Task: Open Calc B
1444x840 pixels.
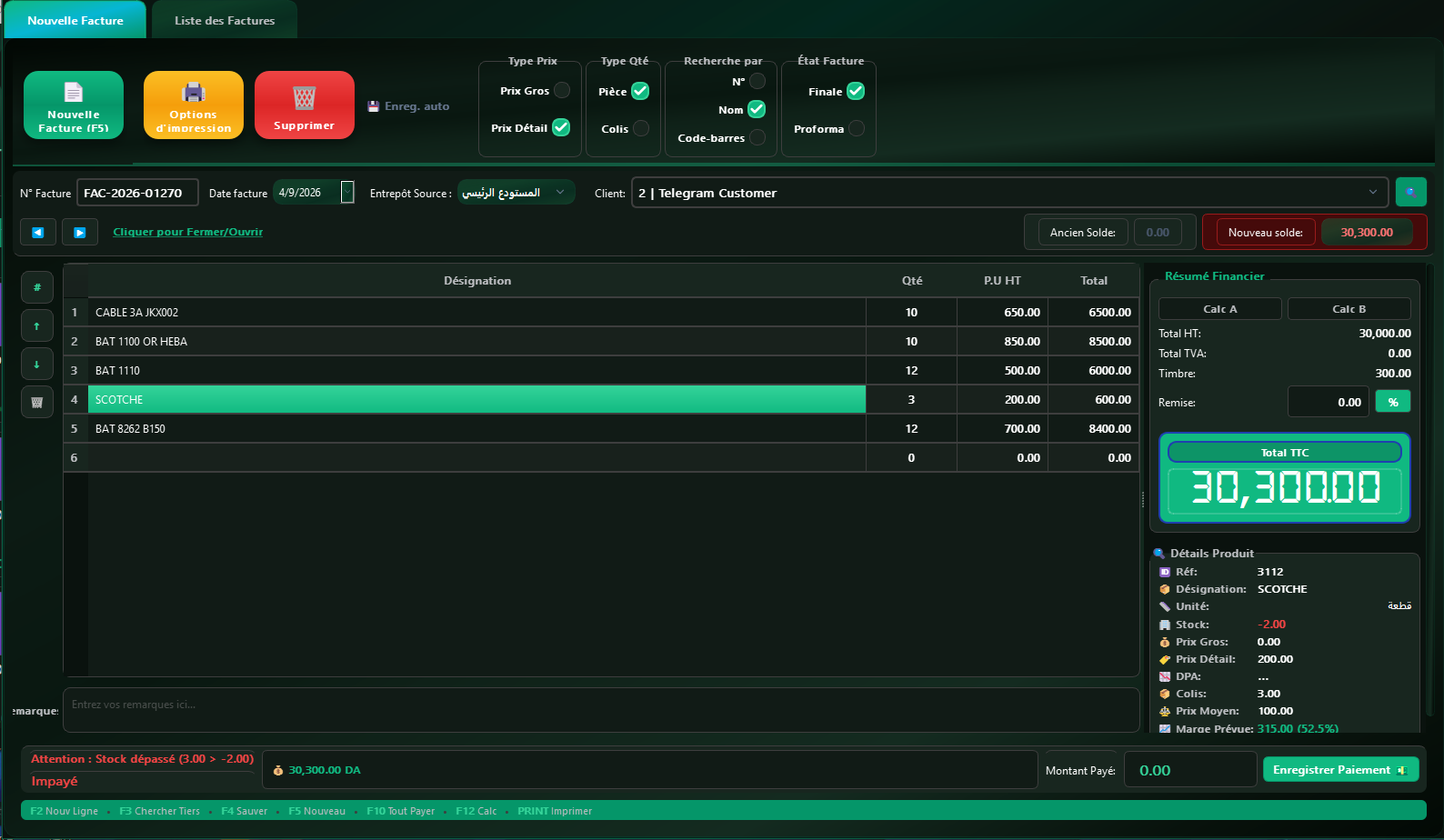Action: pos(1349,309)
